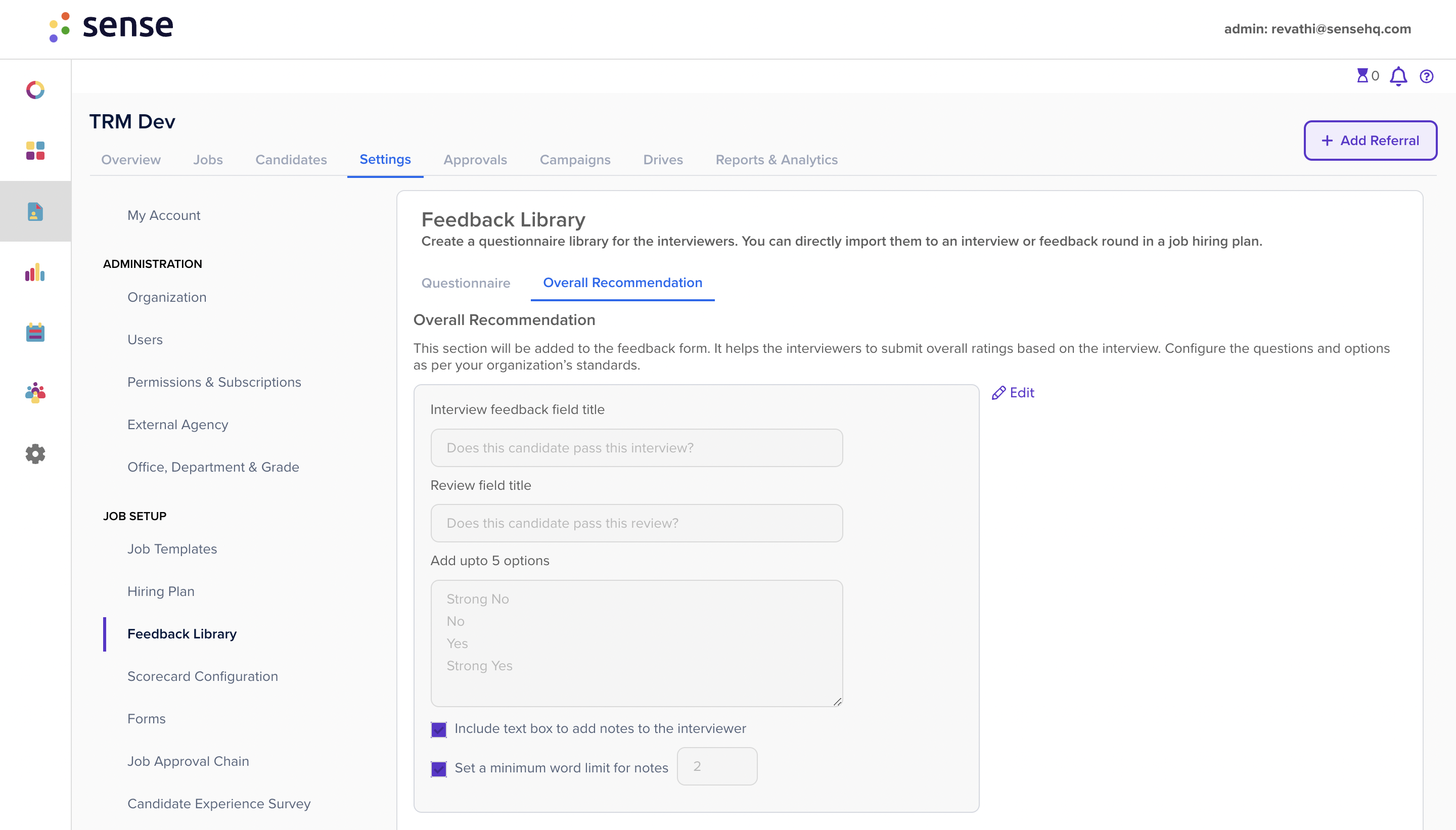Open Permissions & Subscriptions
1456x830 pixels.
214,382
